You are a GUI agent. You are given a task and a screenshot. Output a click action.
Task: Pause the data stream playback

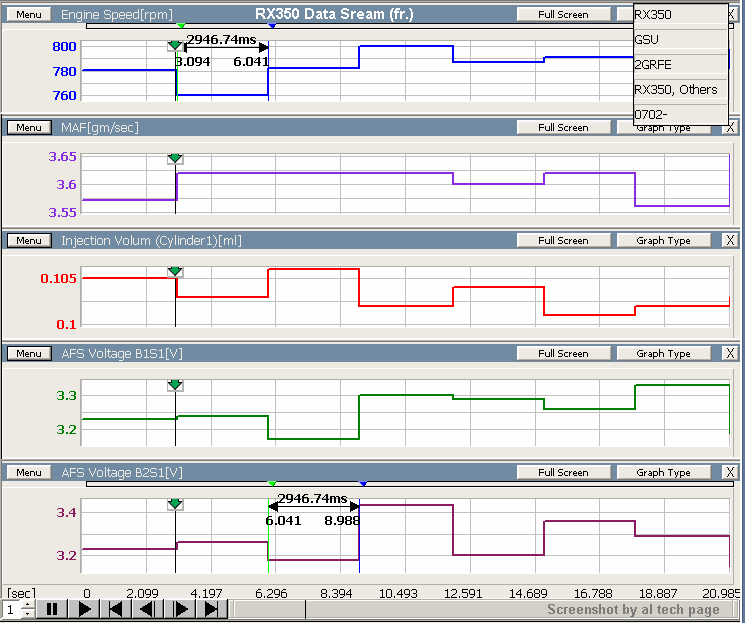click(51, 609)
